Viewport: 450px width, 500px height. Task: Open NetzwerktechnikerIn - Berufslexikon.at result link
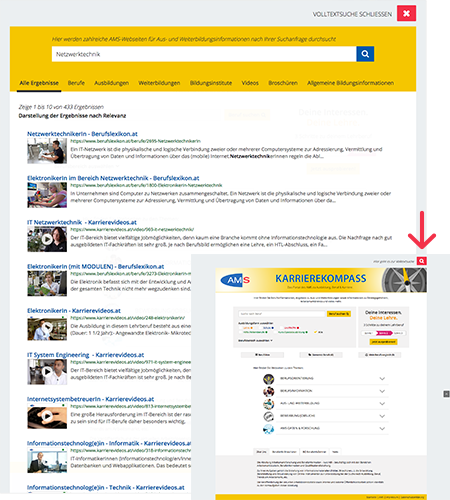click(x=82, y=134)
